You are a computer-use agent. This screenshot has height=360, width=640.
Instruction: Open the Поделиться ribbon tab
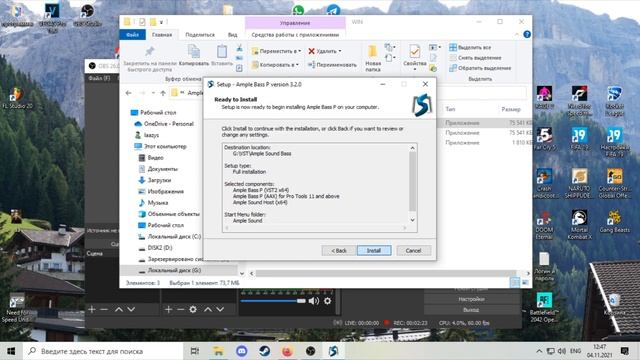(200, 35)
